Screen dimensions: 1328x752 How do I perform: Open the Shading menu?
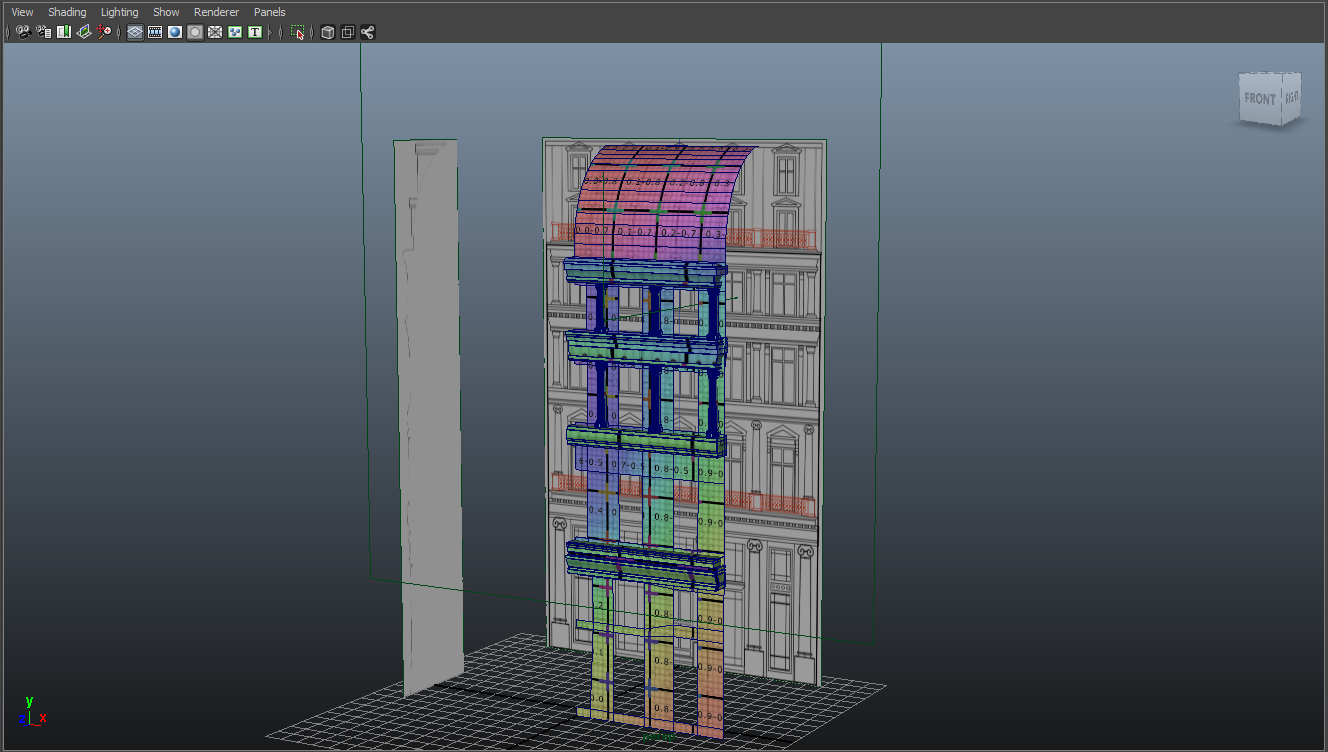[x=67, y=12]
